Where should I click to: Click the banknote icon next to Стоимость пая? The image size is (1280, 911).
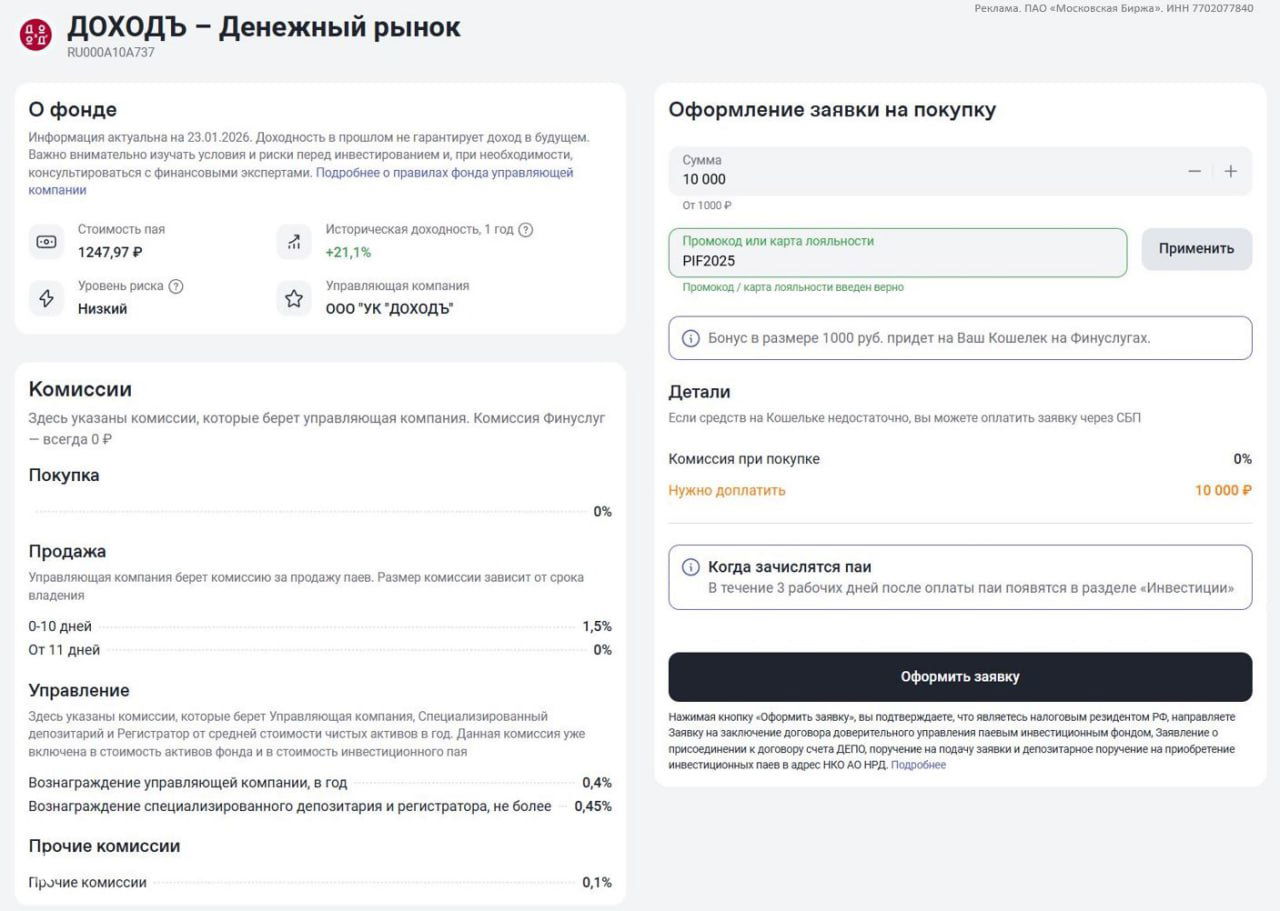(45, 240)
